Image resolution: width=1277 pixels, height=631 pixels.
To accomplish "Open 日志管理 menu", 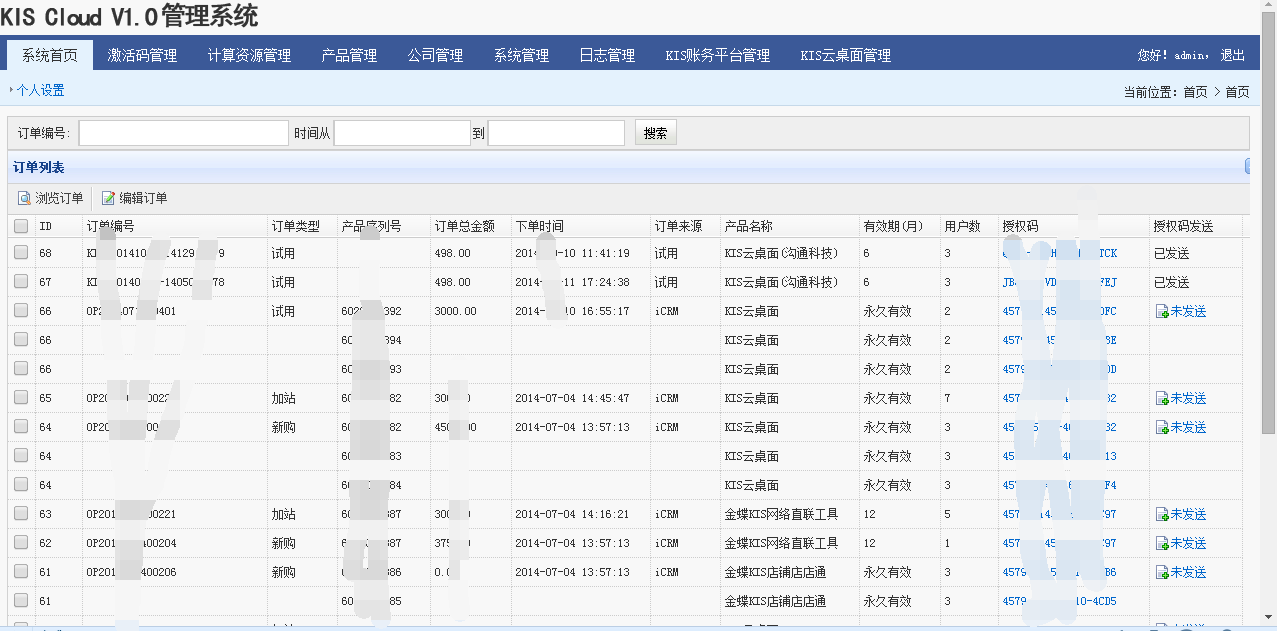I will click(607, 55).
